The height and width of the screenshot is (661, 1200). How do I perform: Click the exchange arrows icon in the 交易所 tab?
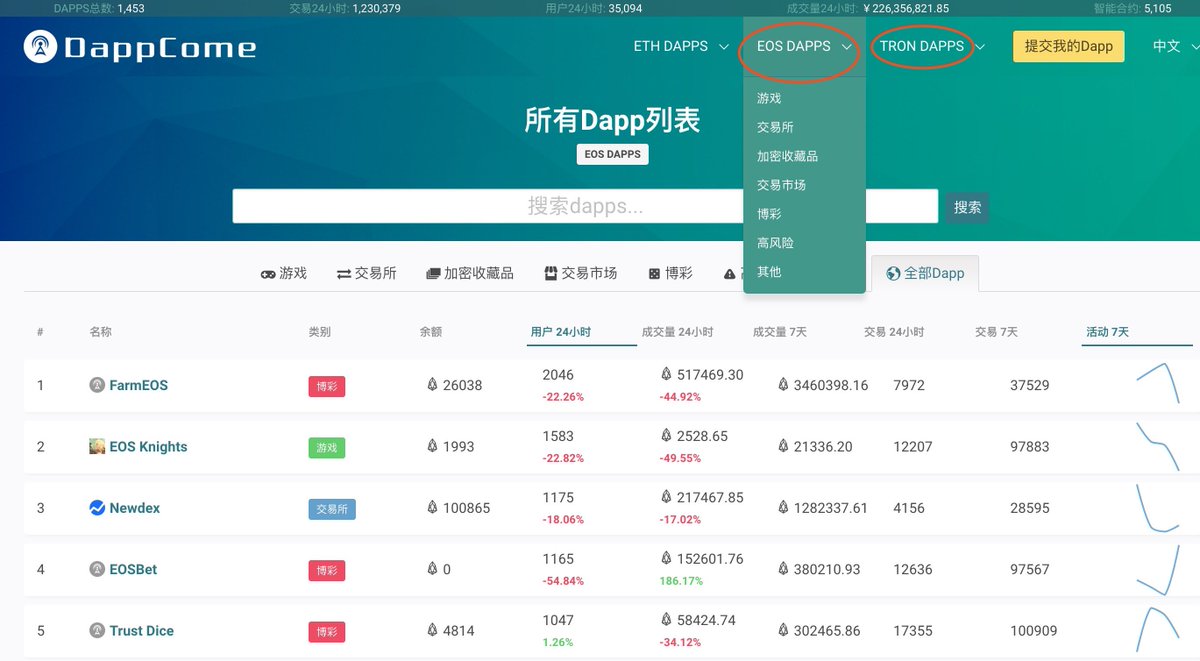[344, 273]
